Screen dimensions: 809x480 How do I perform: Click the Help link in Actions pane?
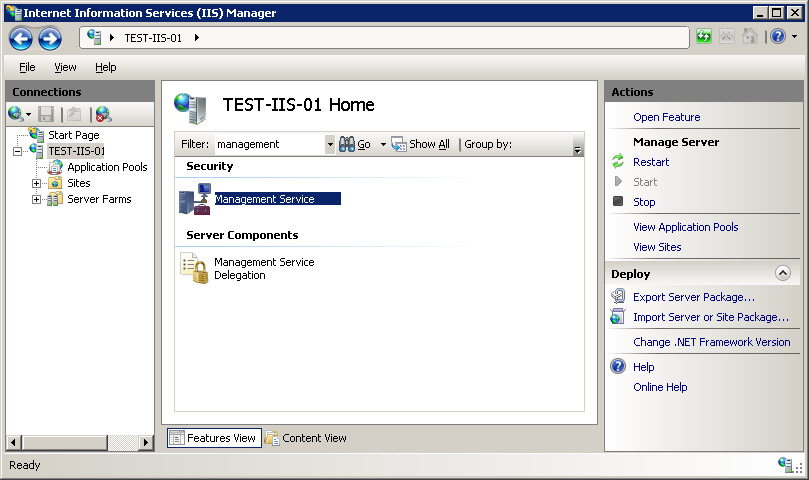click(643, 367)
